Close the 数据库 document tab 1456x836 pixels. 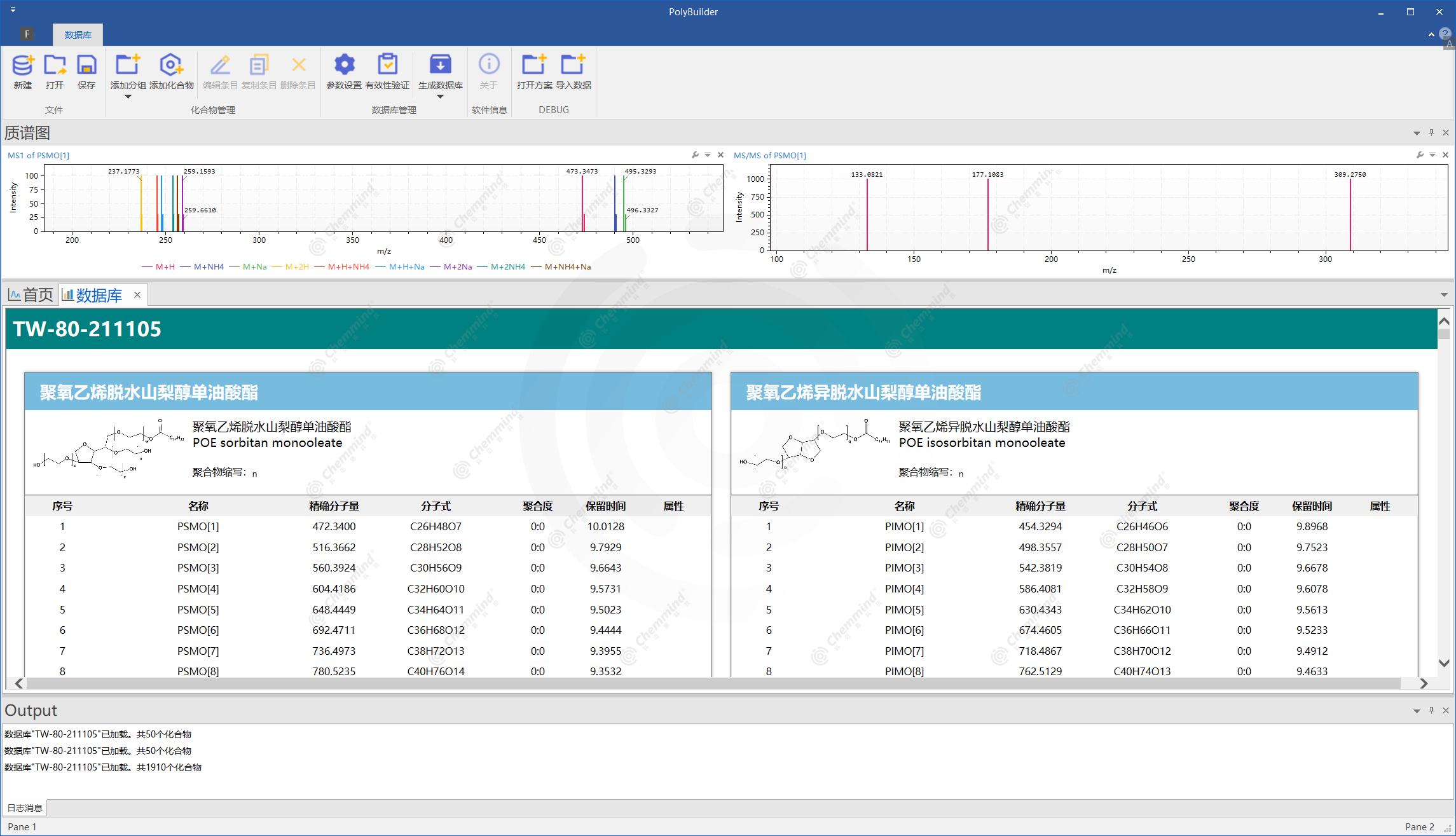click(x=137, y=295)
